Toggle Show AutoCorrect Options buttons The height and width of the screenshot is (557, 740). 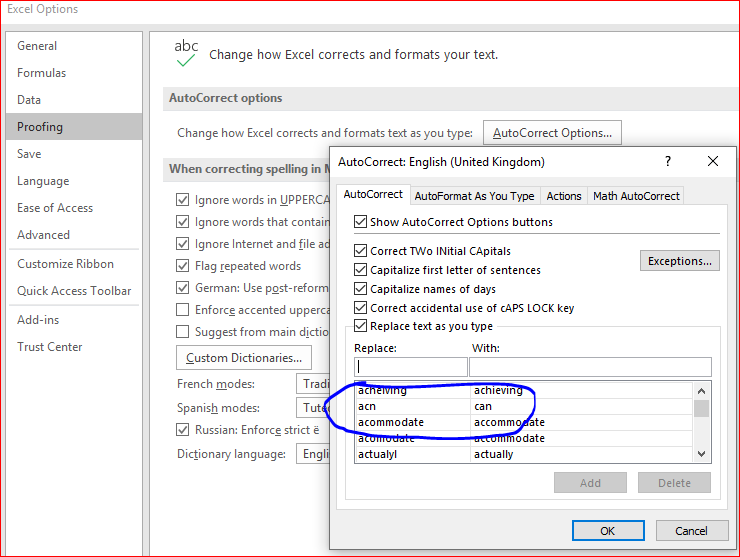tap(360, 221)
